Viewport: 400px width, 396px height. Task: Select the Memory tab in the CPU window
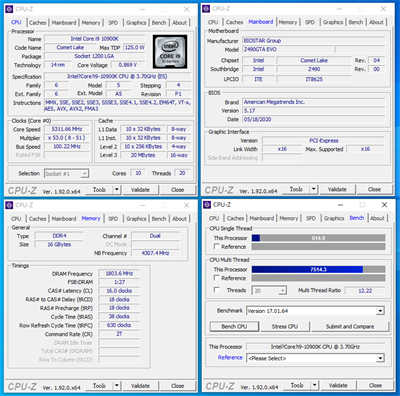pyautogui.click(x=91, y=23)
